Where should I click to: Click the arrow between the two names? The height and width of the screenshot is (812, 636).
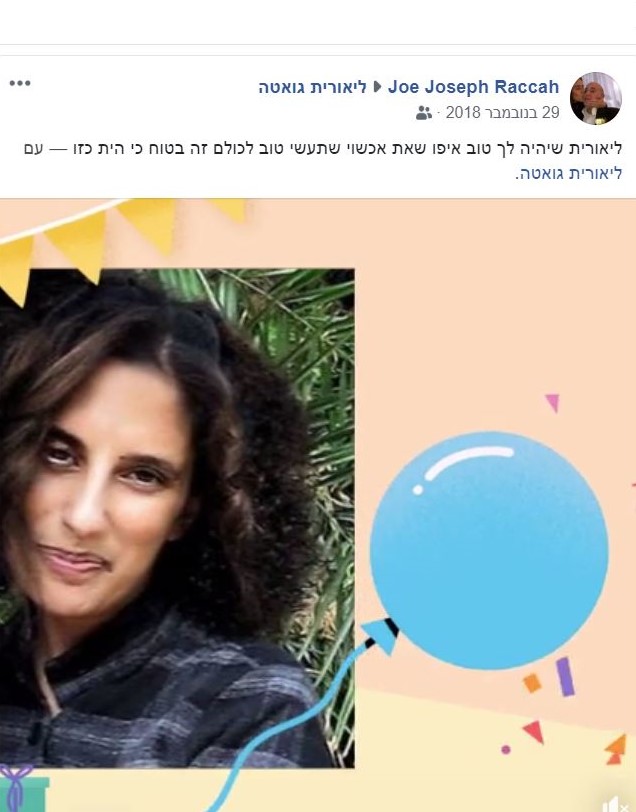(x=378, y=87)
